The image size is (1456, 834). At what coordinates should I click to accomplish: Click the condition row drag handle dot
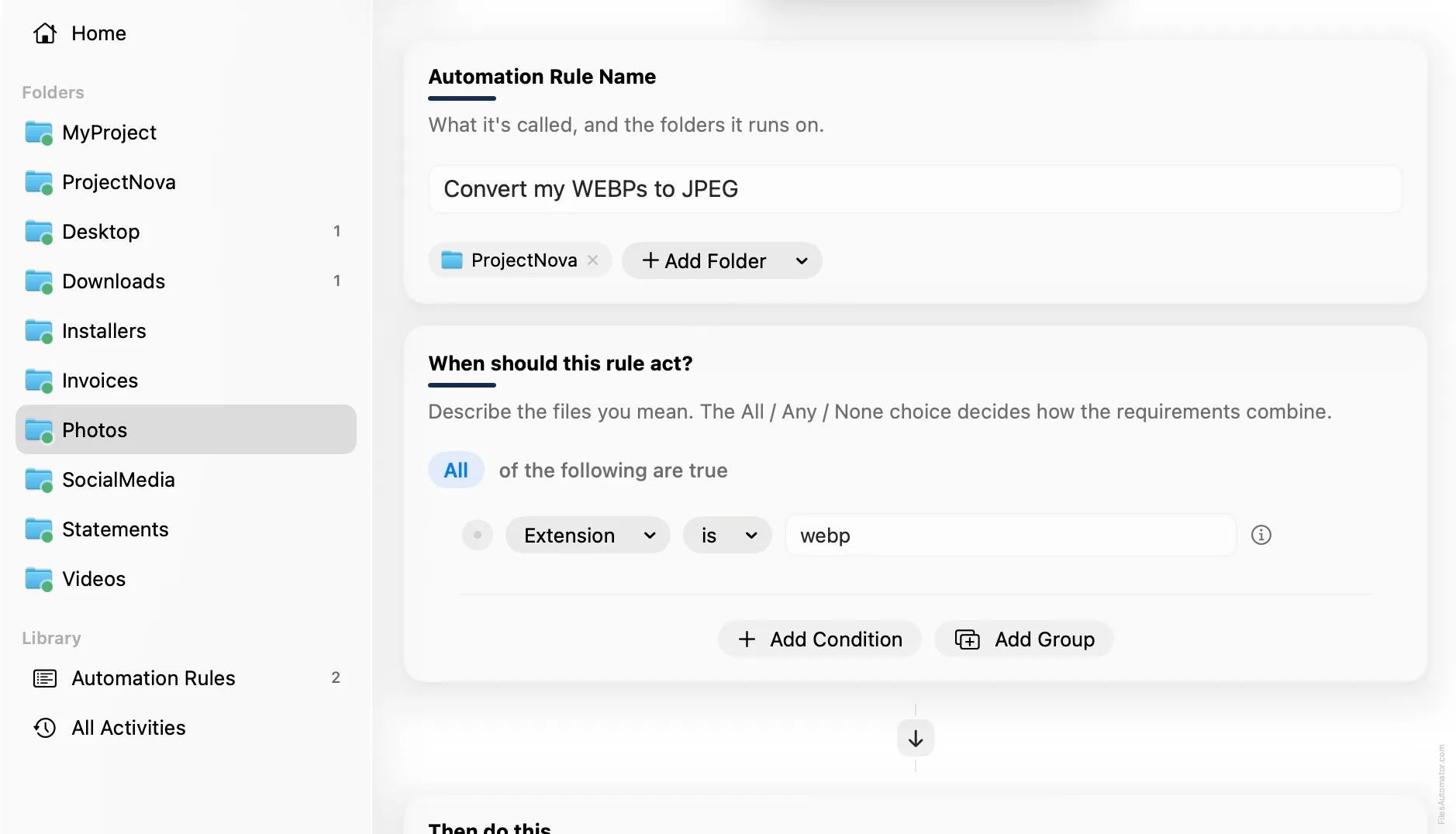(x=478, y=535)
